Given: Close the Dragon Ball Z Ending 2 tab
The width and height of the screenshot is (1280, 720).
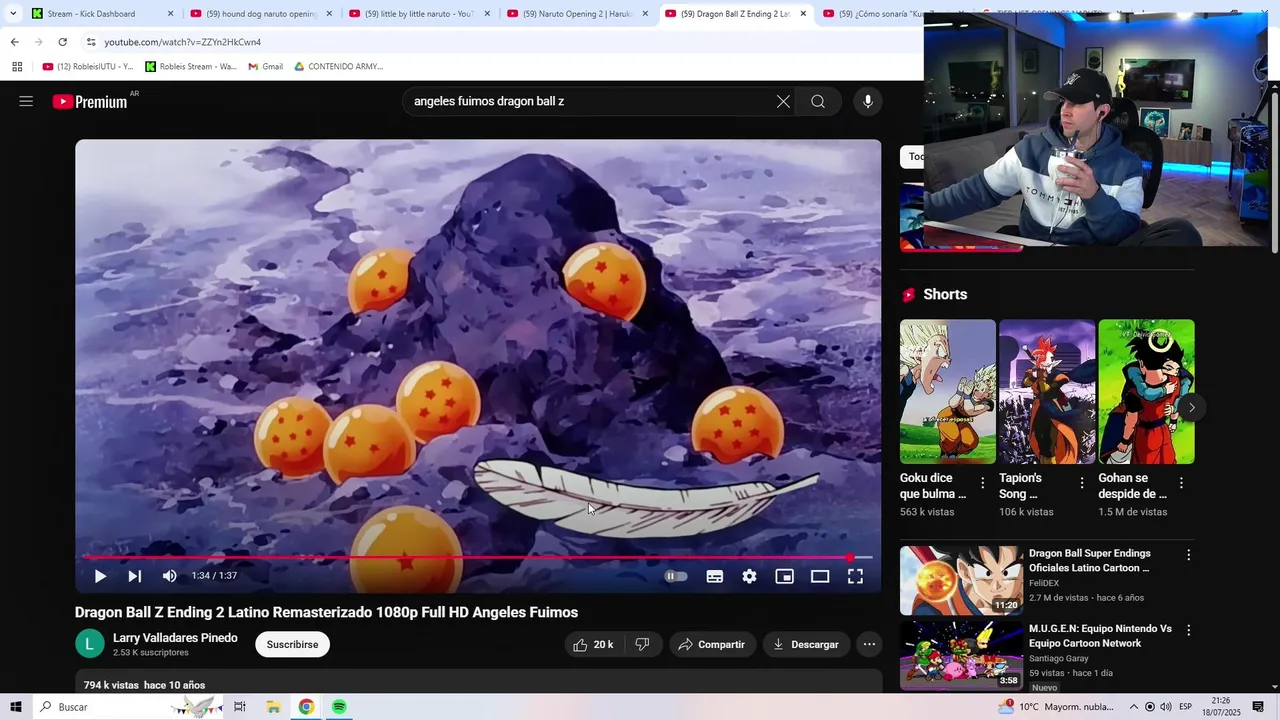Looking at the screenshot, I should click(x=803, y=14).
